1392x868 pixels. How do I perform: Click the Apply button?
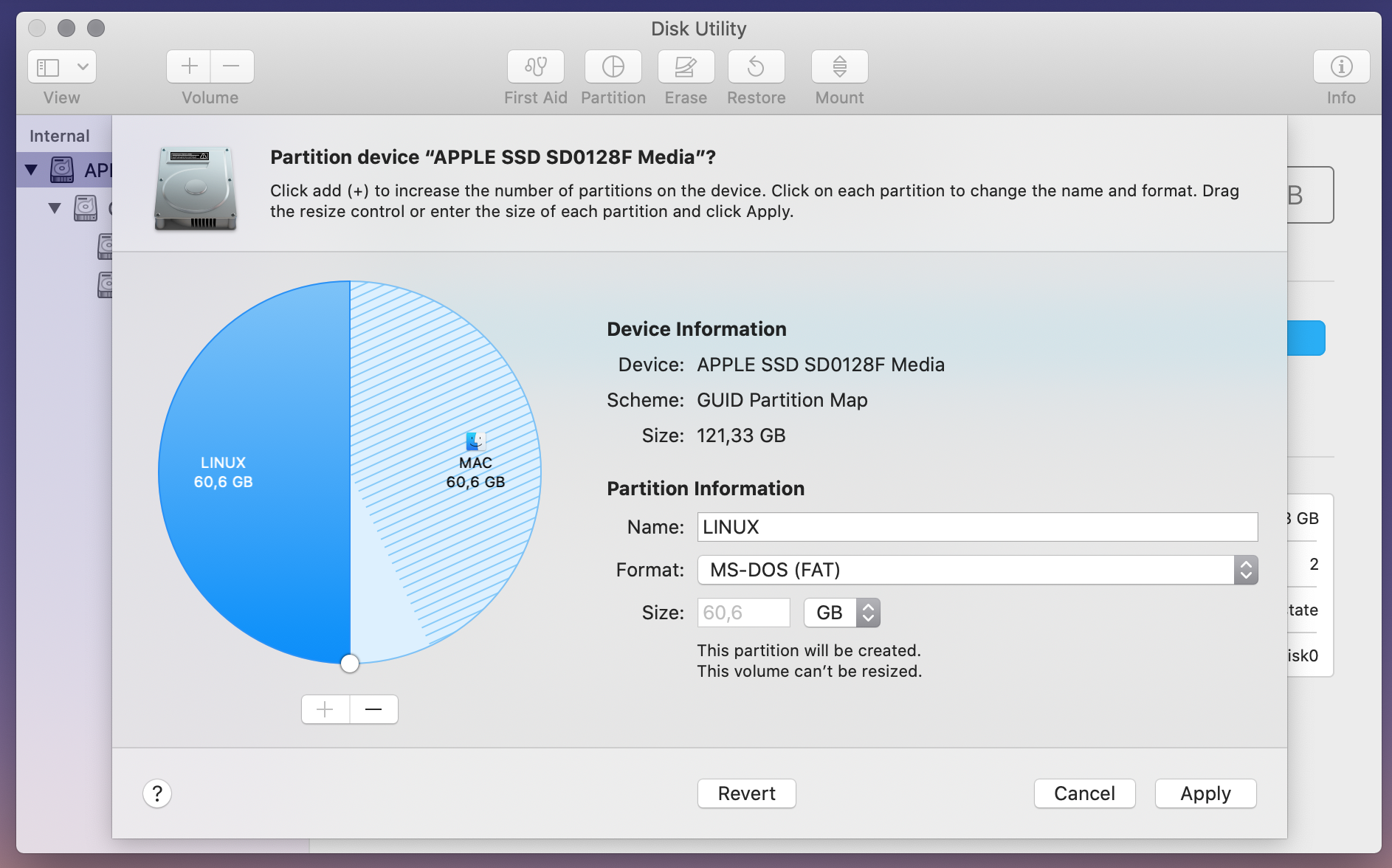click(x=1205, y=793)
